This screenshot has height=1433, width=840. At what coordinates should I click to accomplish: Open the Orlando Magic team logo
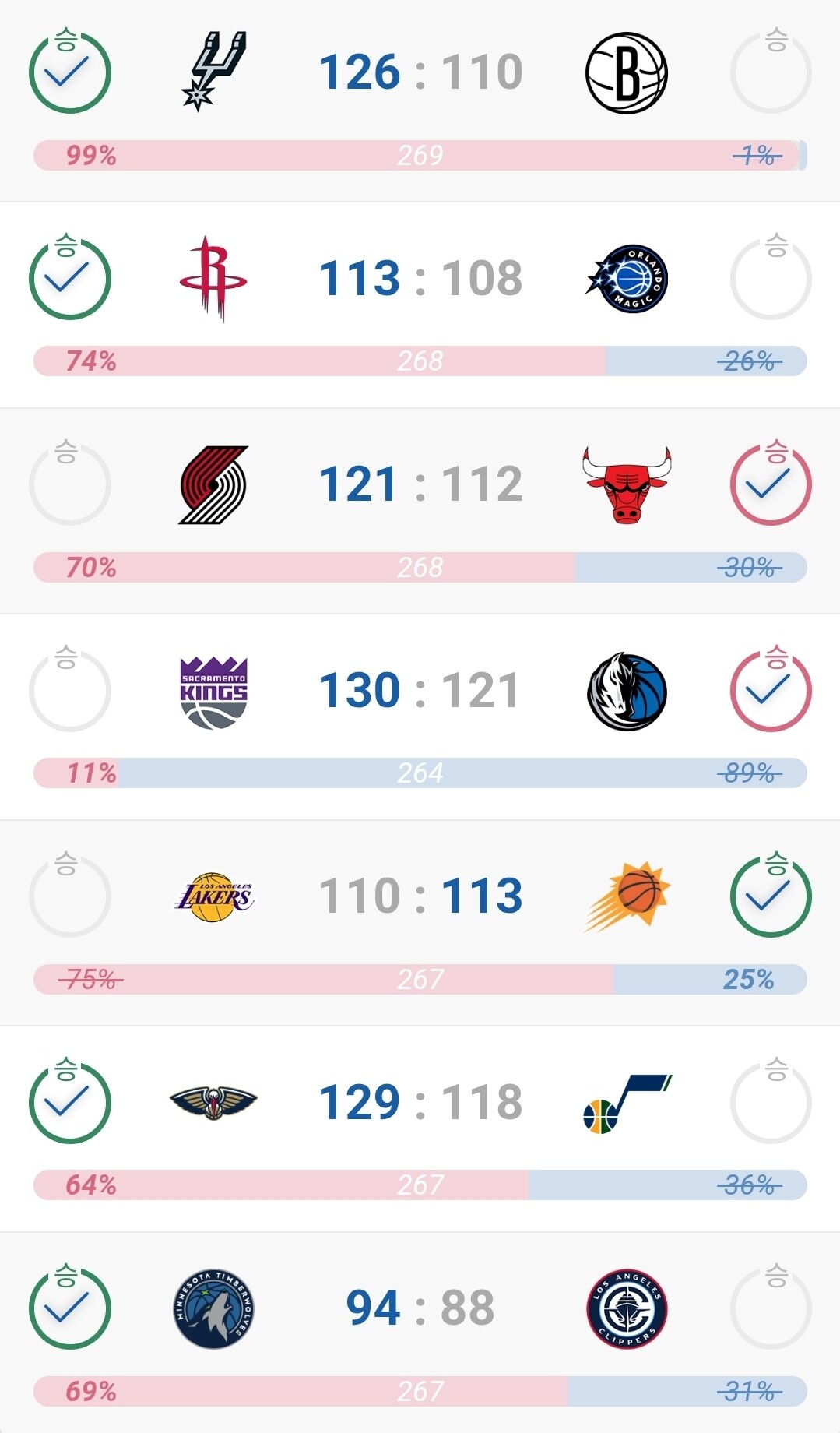[x=627, y=279]
